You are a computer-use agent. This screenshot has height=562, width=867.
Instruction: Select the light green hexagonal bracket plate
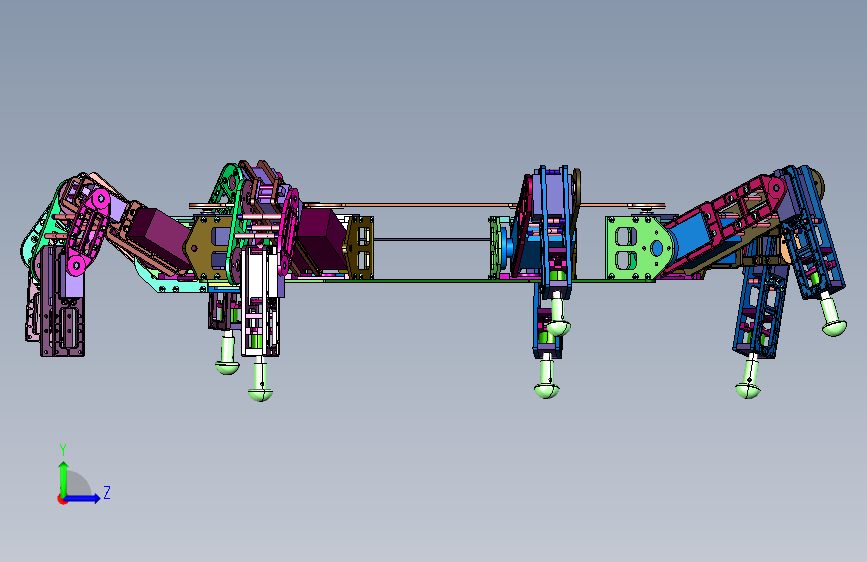639,248
